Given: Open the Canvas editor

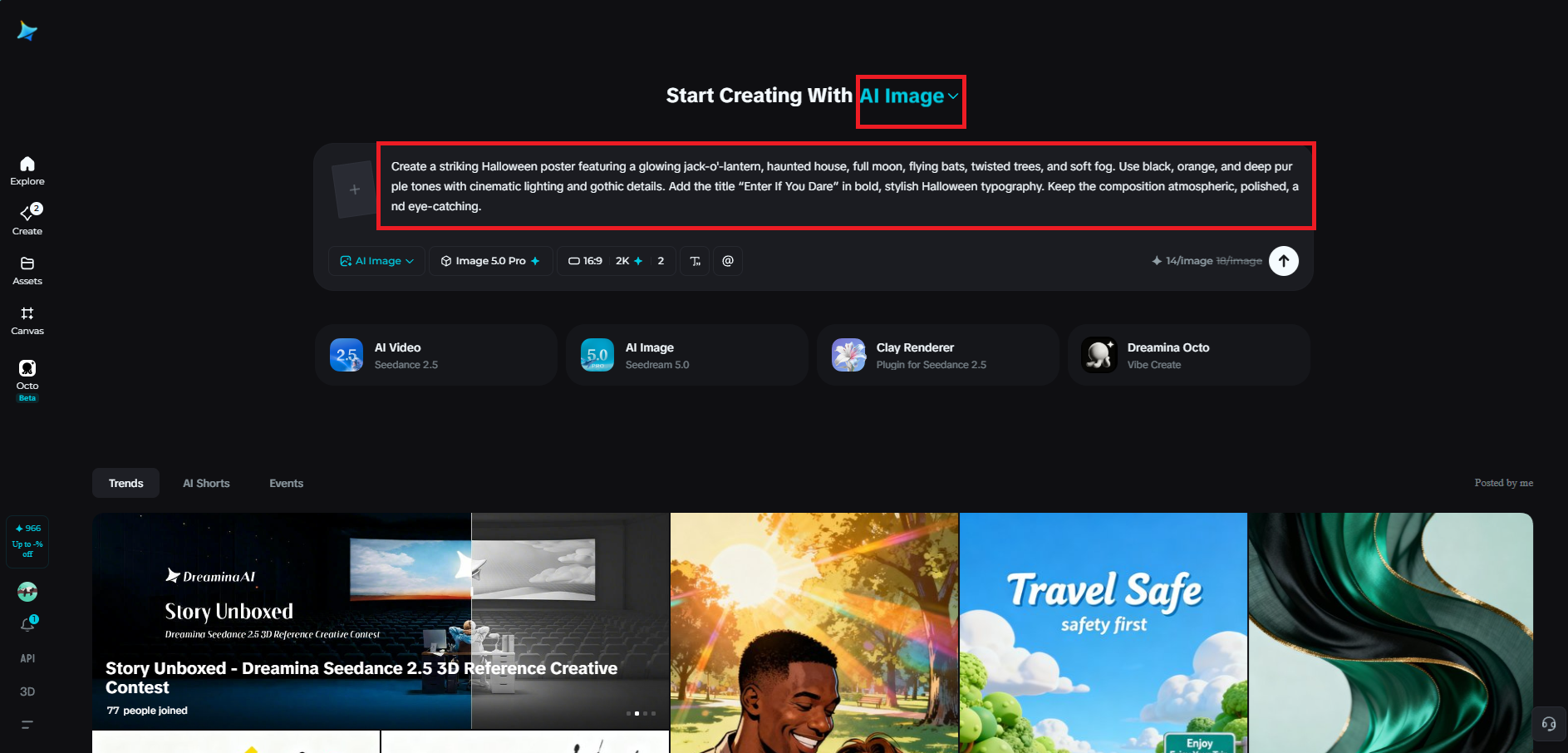Looking at the screenshot, I should [27, 321].
